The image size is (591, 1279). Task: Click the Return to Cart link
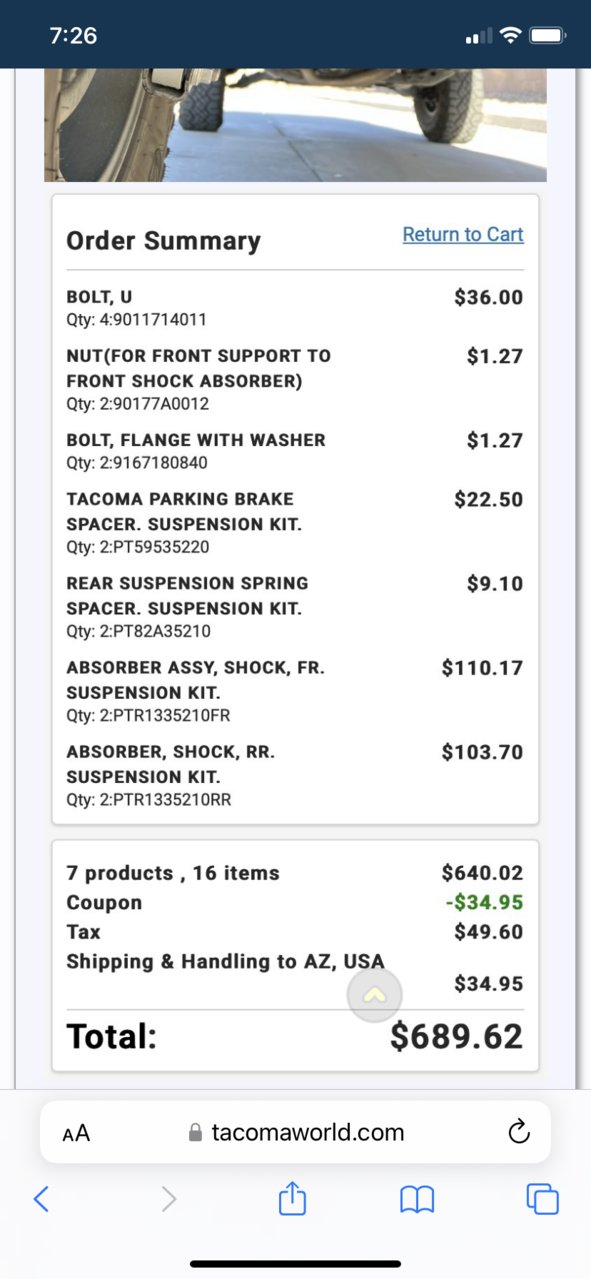[463, 234]
